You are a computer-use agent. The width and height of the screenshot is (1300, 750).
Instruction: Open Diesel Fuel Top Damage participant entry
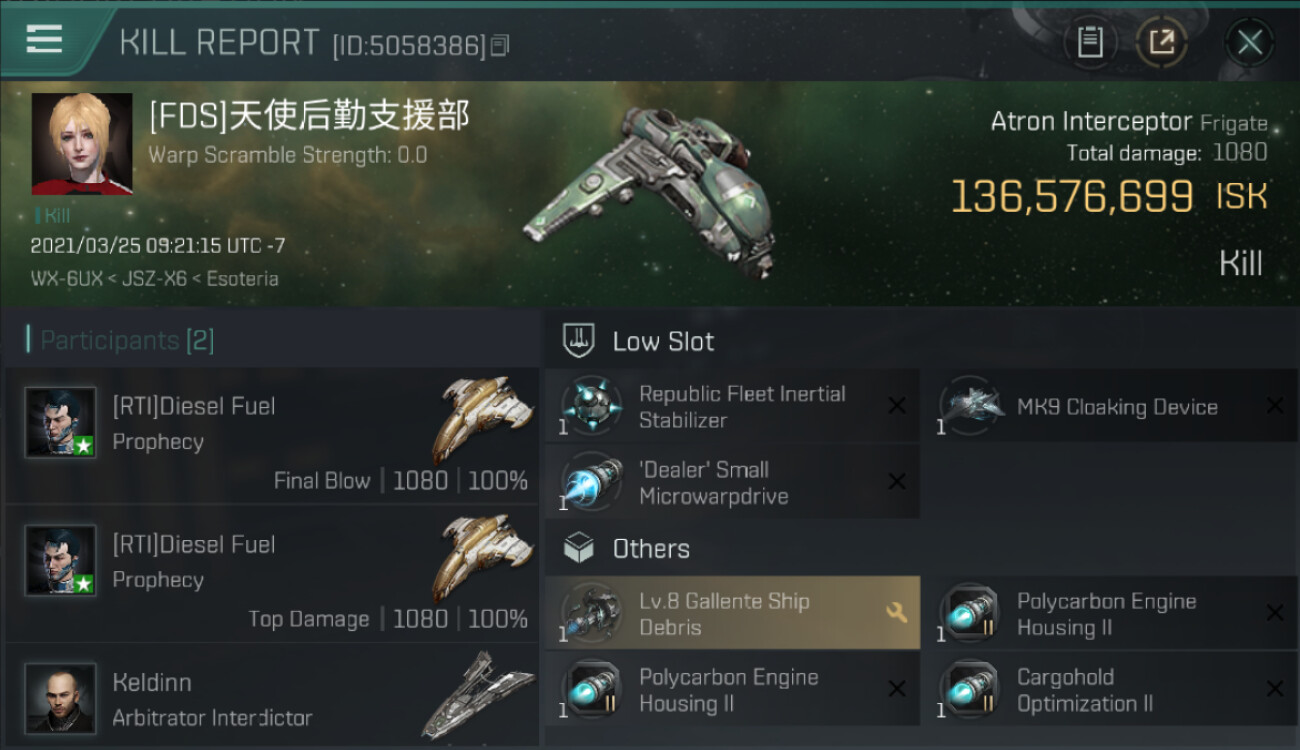[x=272, y=574]
